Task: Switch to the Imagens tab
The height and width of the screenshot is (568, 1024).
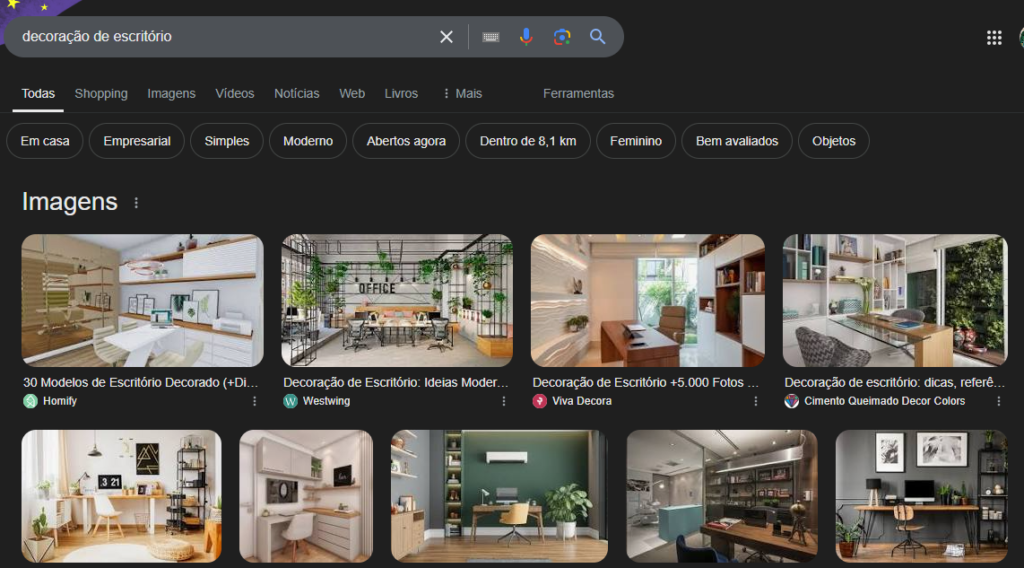Action: [171, 93]
